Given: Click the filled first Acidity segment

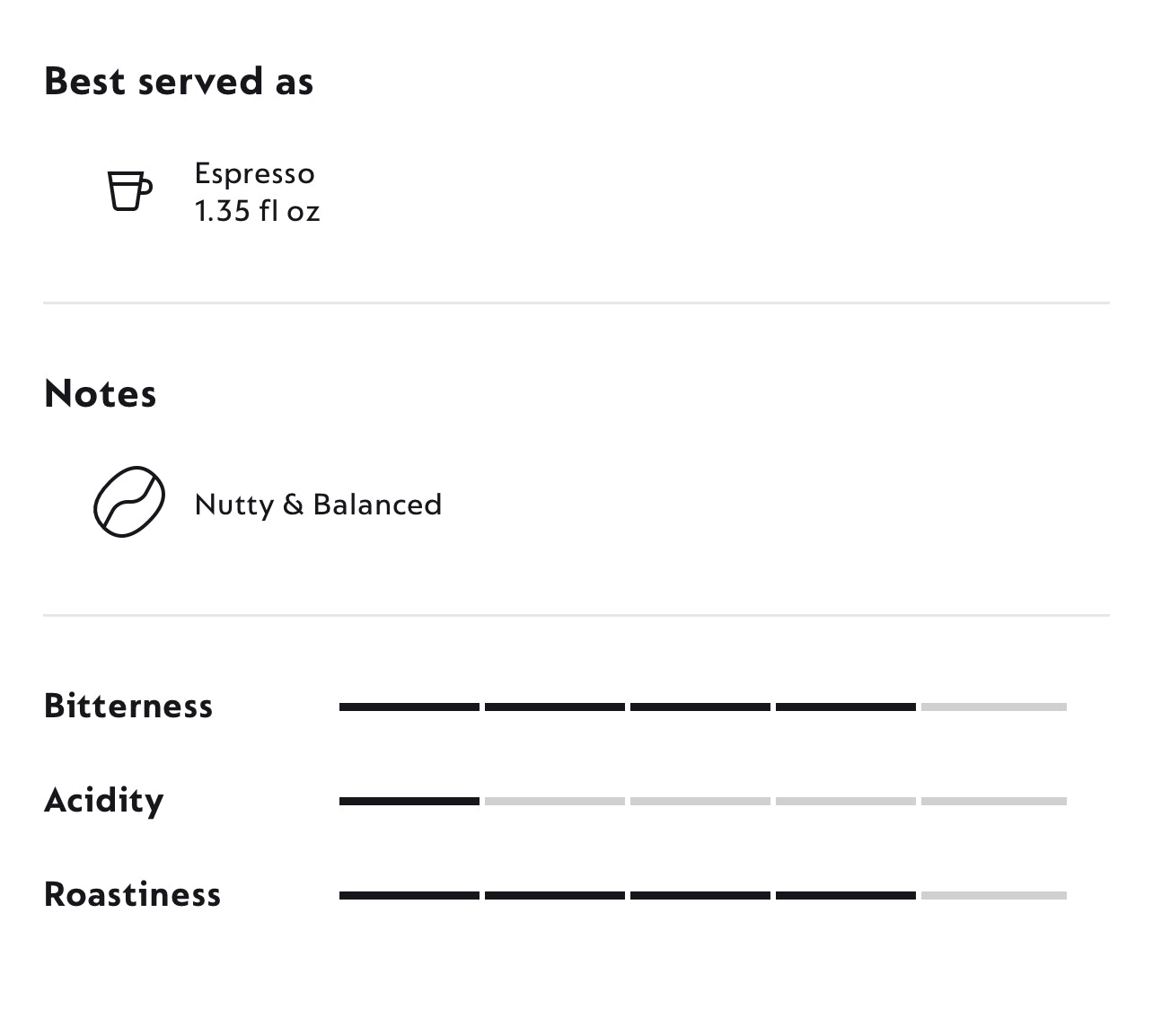Looking at the screenshot, I should 409,802.
